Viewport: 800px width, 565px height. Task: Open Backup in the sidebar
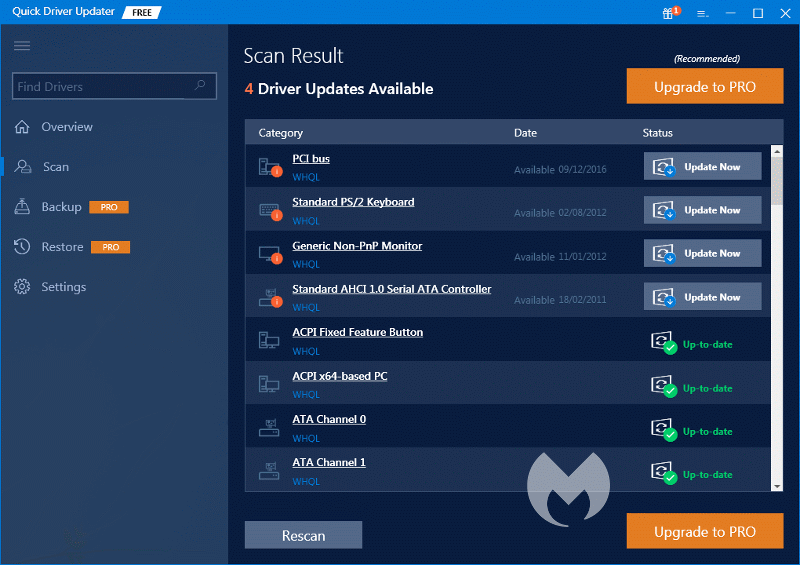(x=61, y=207)
